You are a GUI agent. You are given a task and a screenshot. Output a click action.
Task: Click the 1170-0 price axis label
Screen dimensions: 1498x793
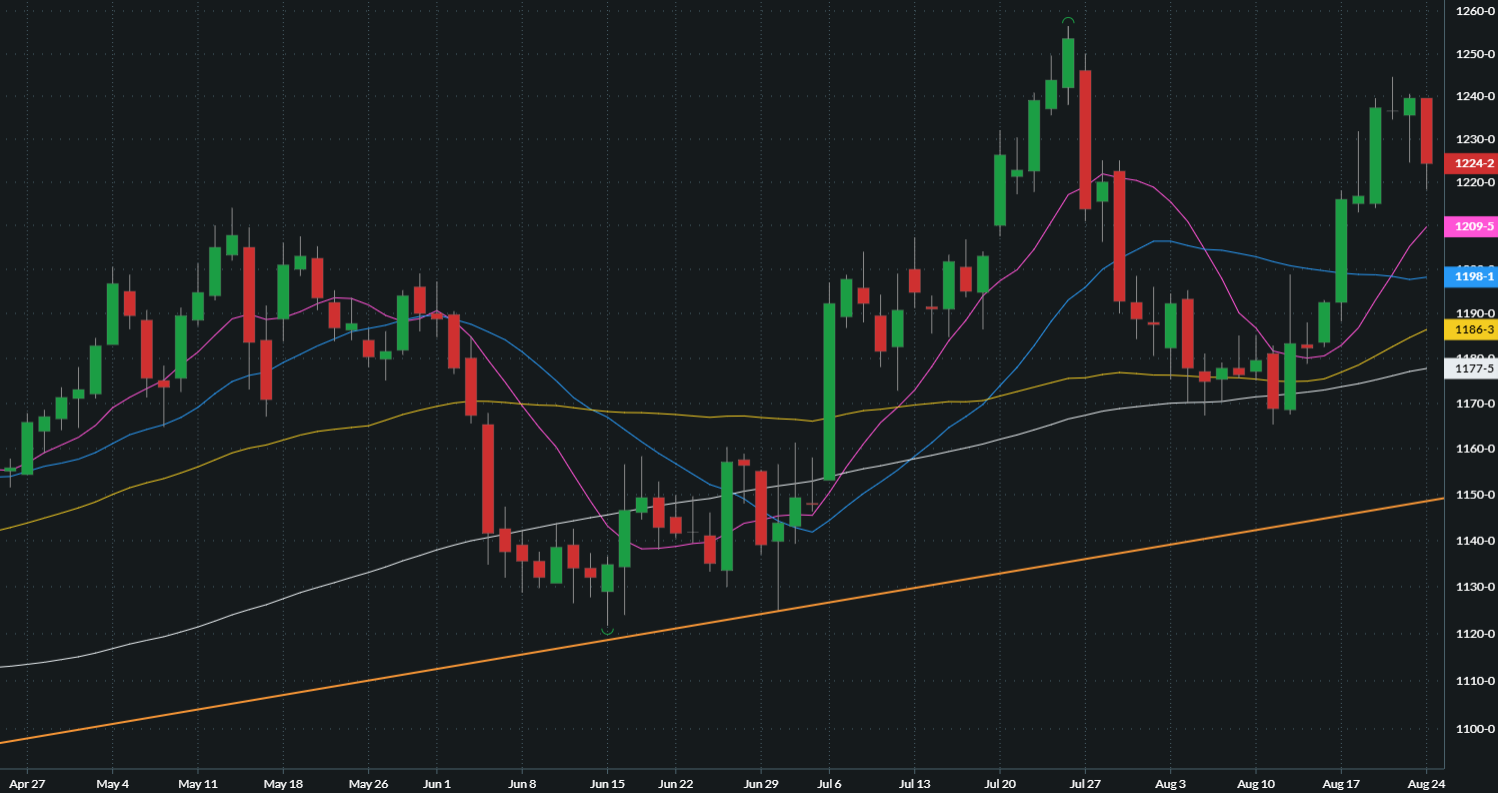tap(1475, 404)
